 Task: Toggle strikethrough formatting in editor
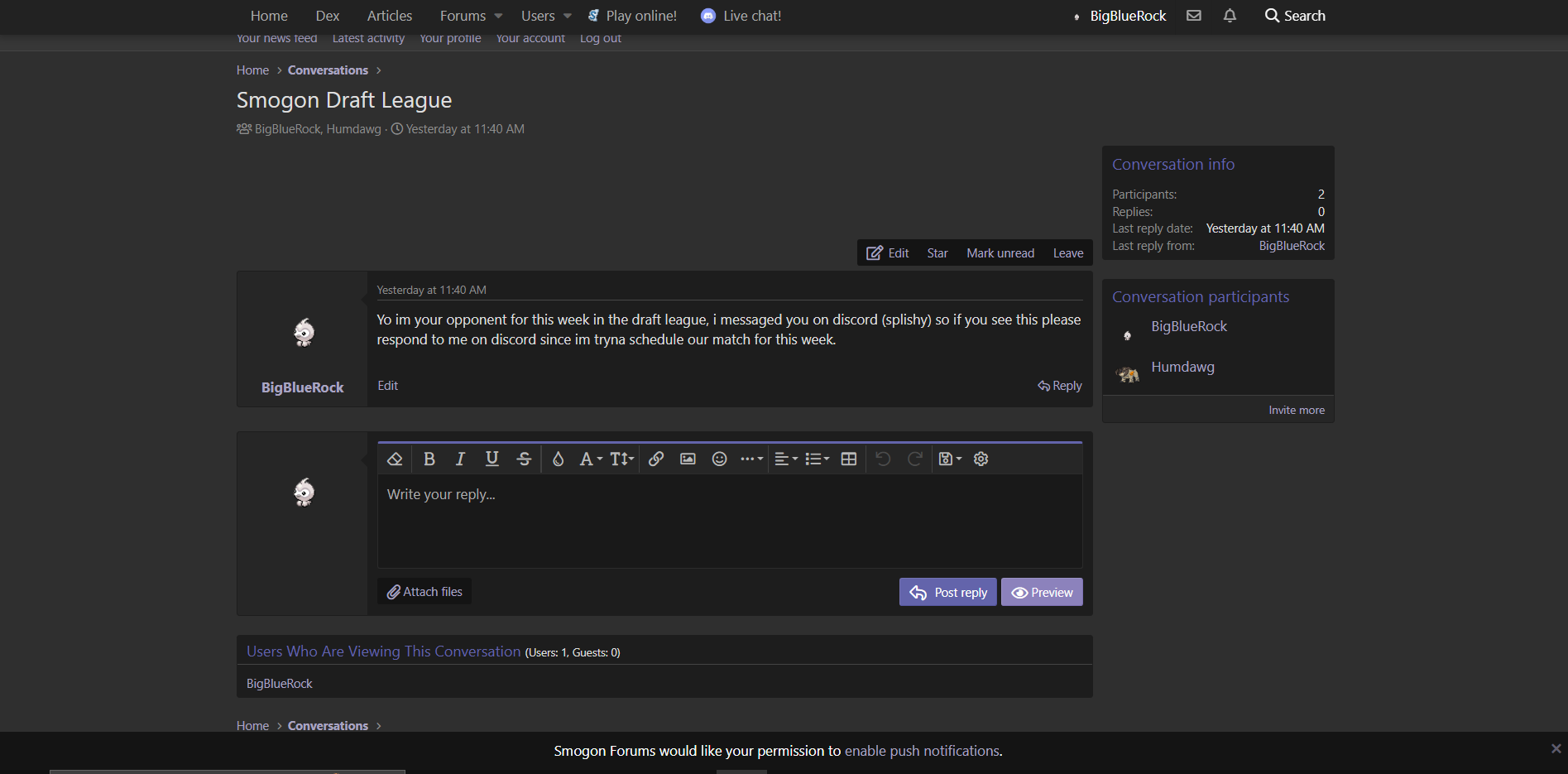click(524, 459)
